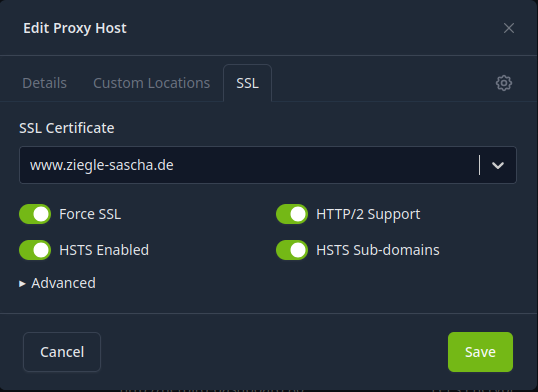Disable the HTTP/2 Support switch

[292, 214]
